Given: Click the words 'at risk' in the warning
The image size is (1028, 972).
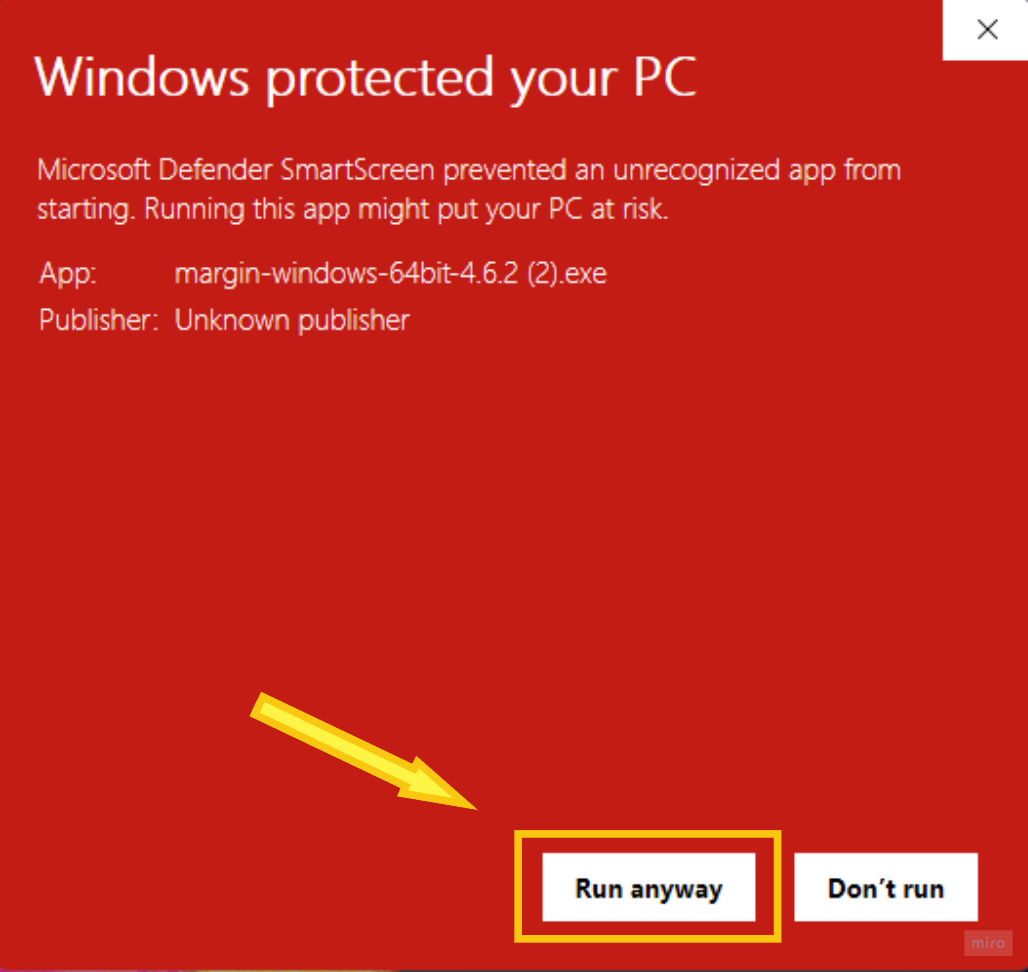Looking at the screenshot, I should tap(629, 208).
